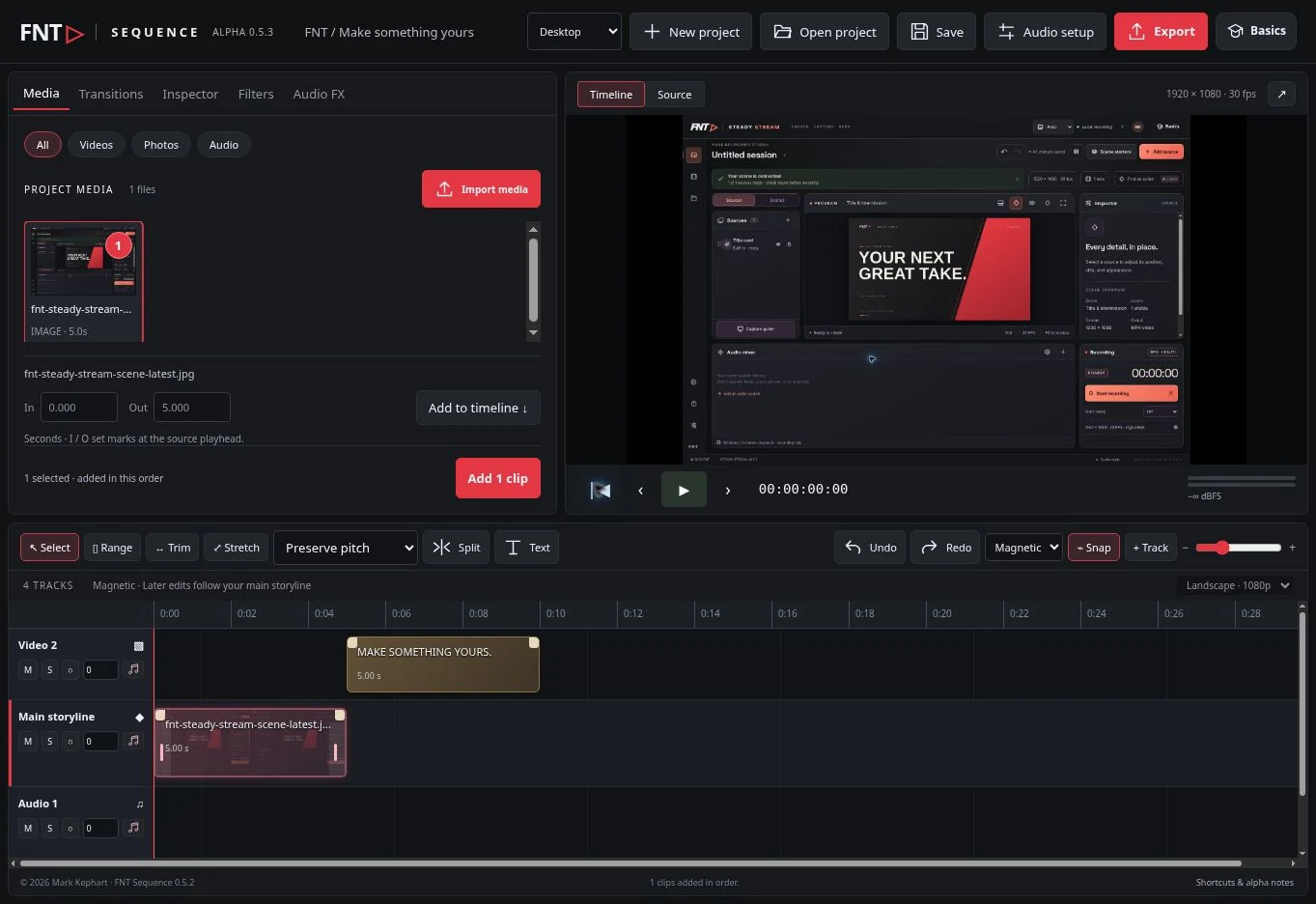Image resolution: width=1316 pixels, height=904 pixels.
Task: Pop out the preview with arrow icon
Action: (1281, 94)
